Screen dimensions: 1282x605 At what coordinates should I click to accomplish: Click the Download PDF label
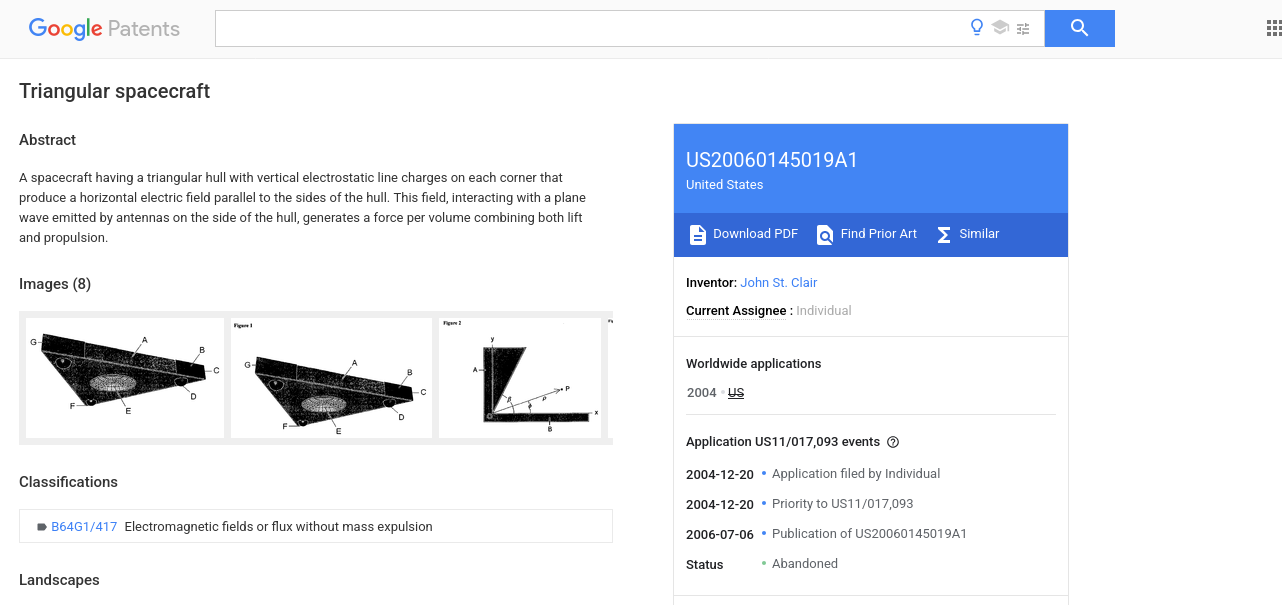pyautogui.click(x=755, y=234)
